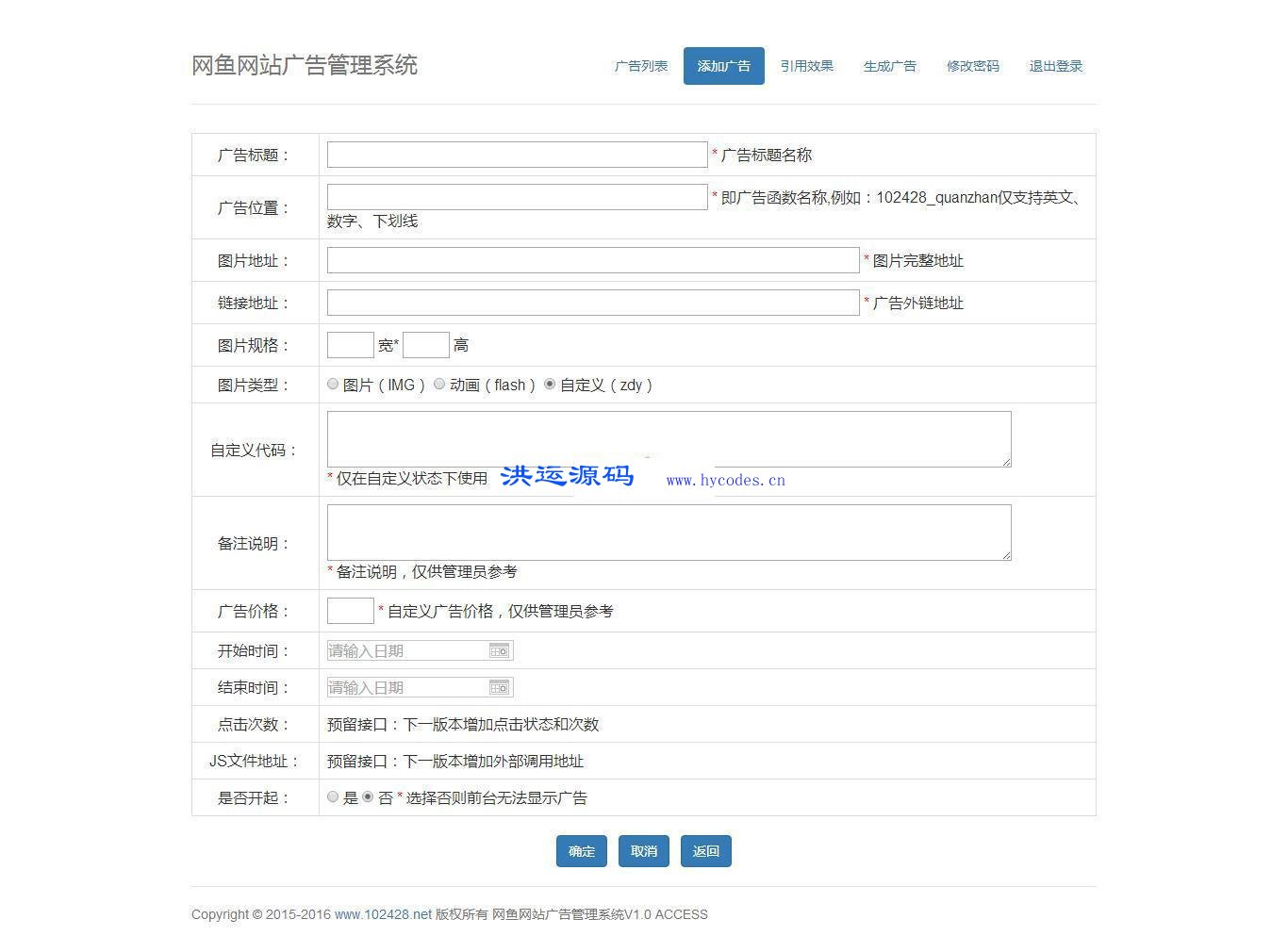Click the 确定 submit button

(x=582, y=851)
